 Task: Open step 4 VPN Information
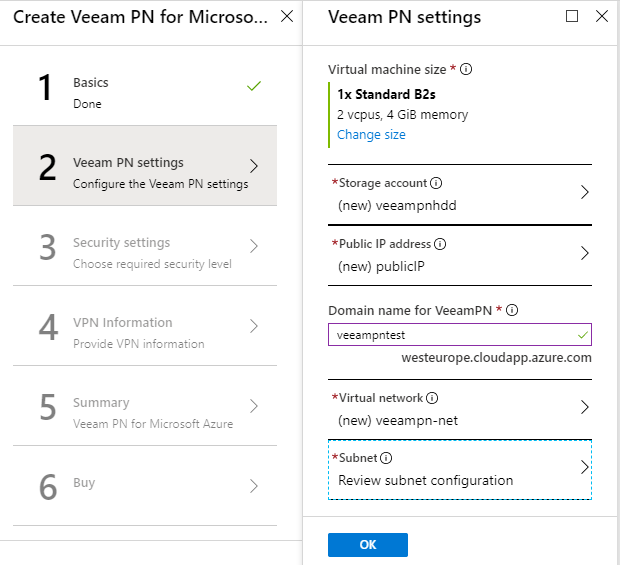[x=145, y=325]
